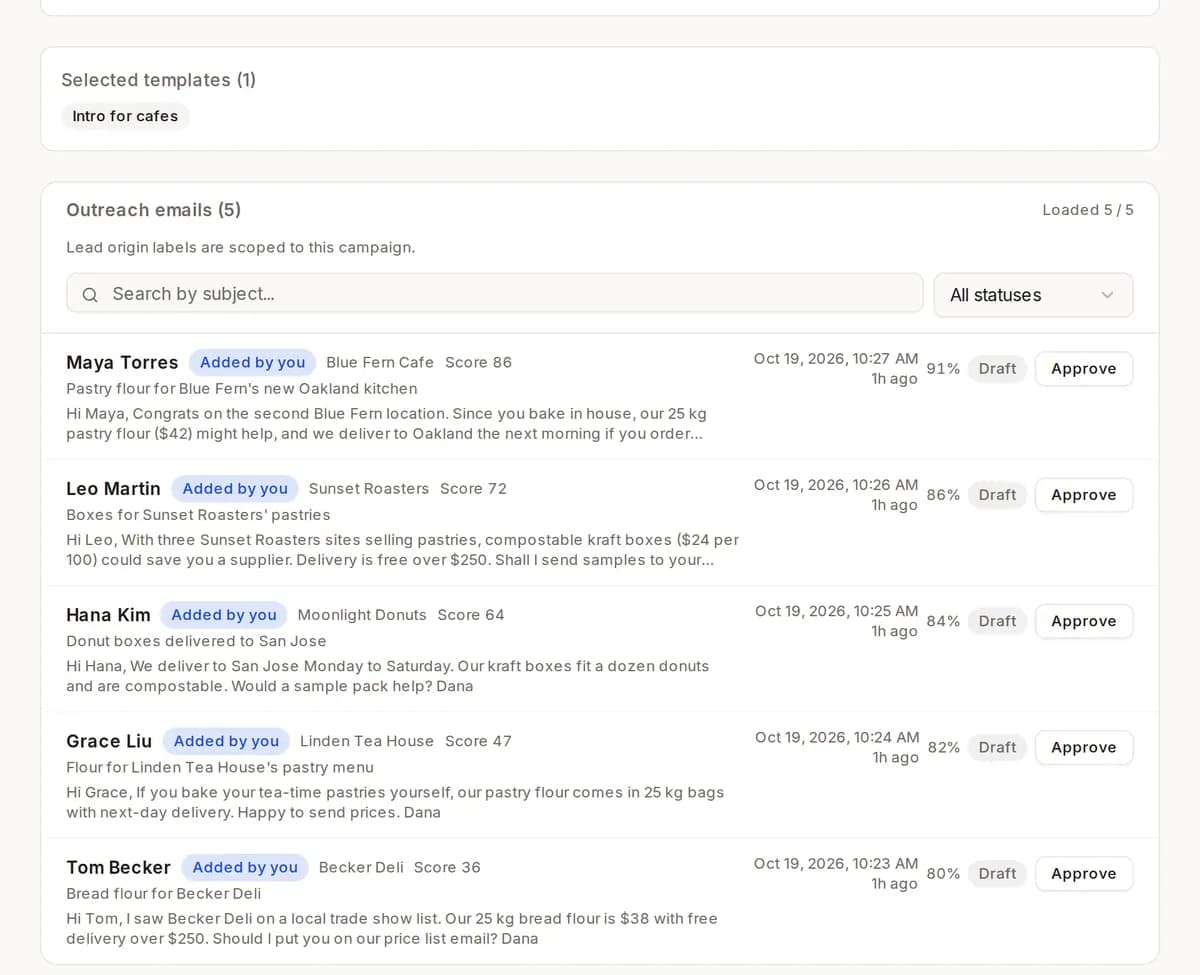Open the email preview starting 'Hi Hana, We deliver'
The height and width of the screenshot is (975, 1200).
(x=388, y=676)
